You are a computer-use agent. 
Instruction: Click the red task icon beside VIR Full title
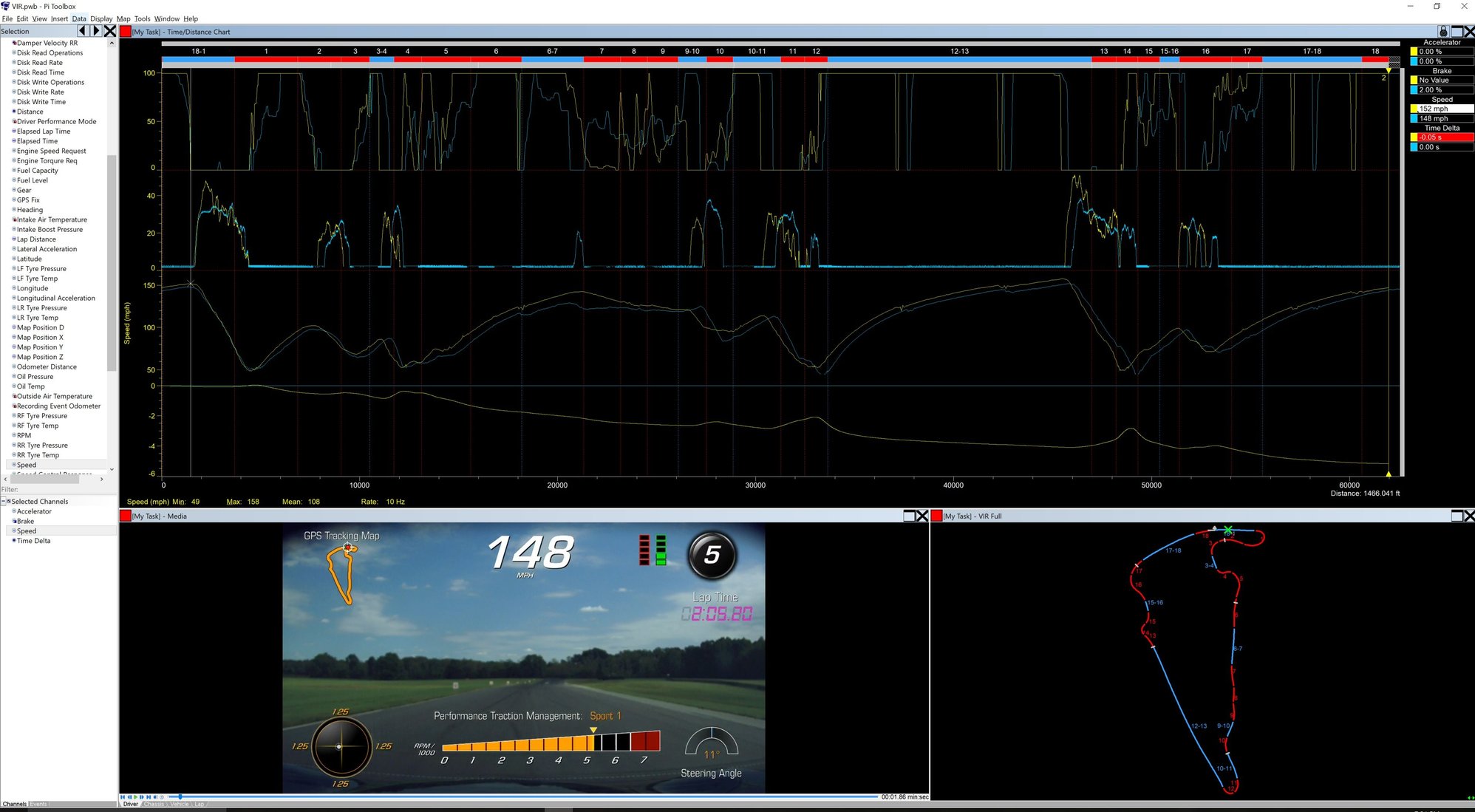(x=937, y=516)
